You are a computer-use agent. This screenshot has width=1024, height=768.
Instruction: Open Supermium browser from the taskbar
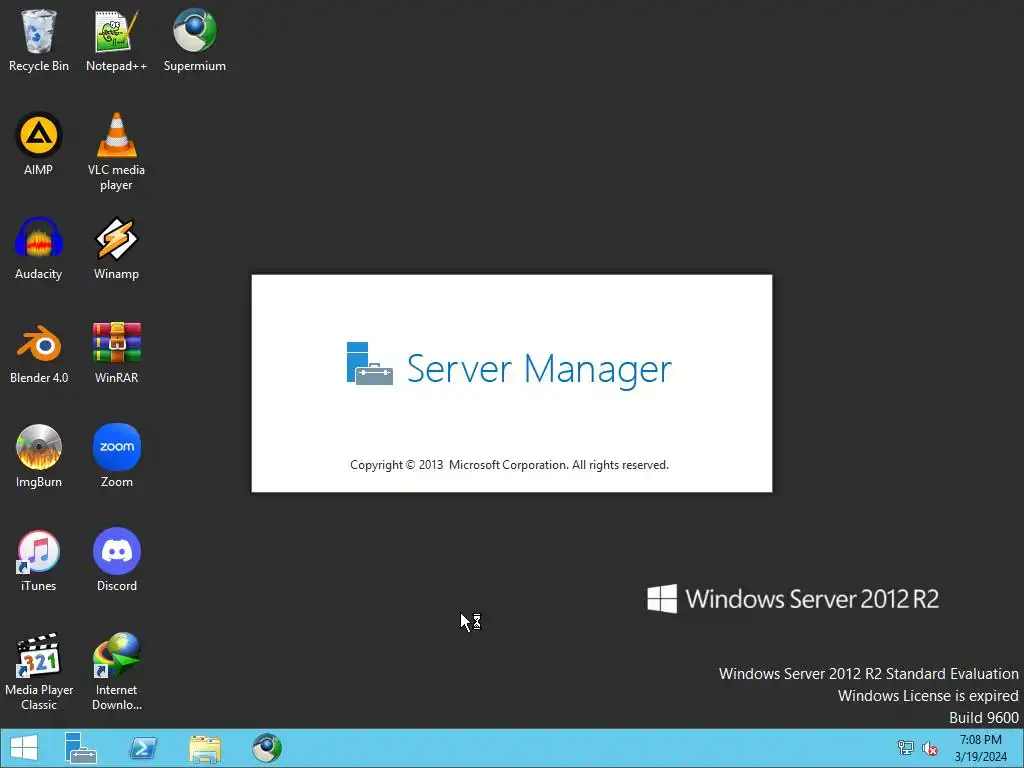point(267,748)
